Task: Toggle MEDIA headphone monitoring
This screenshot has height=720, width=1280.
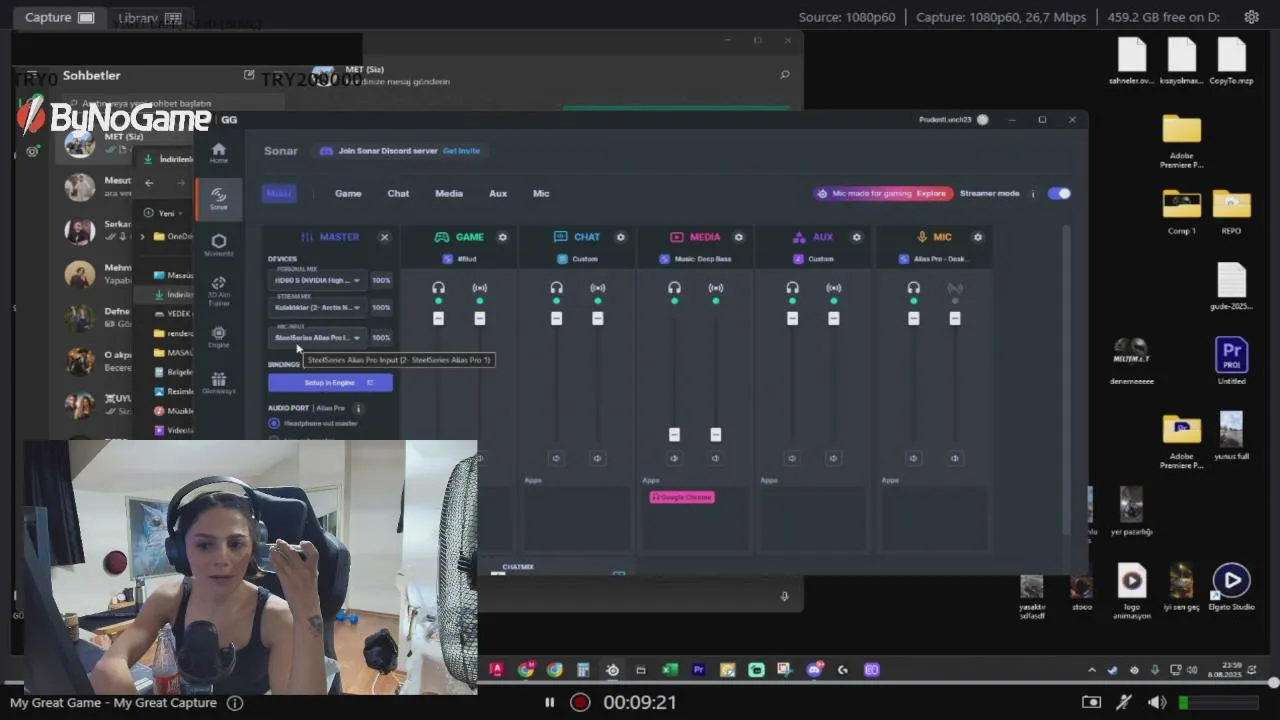Action: point(674,288)
